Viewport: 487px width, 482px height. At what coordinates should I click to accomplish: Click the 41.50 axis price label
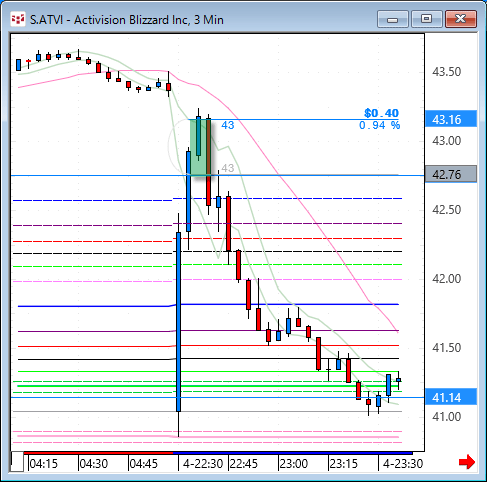pos(446,348)
